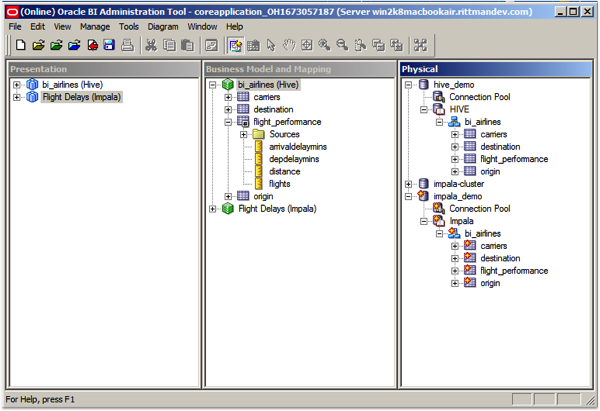Click the Business Model and Mapping pane header
600x411 pixels.
tap(300, 69)
